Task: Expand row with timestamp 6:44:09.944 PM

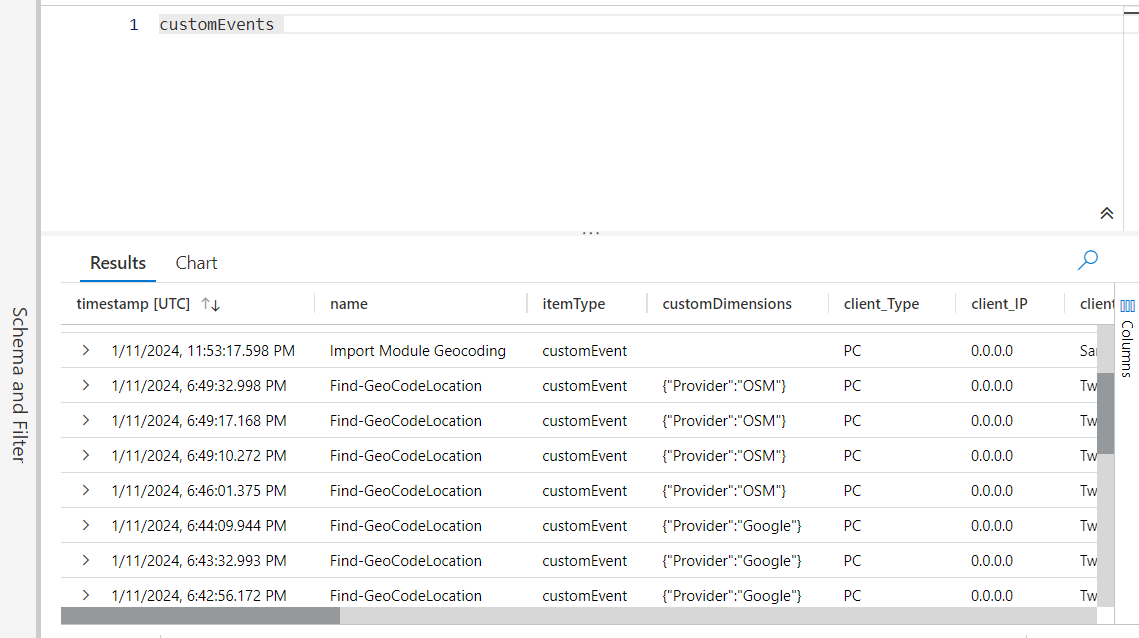Action: click(86, 525)
